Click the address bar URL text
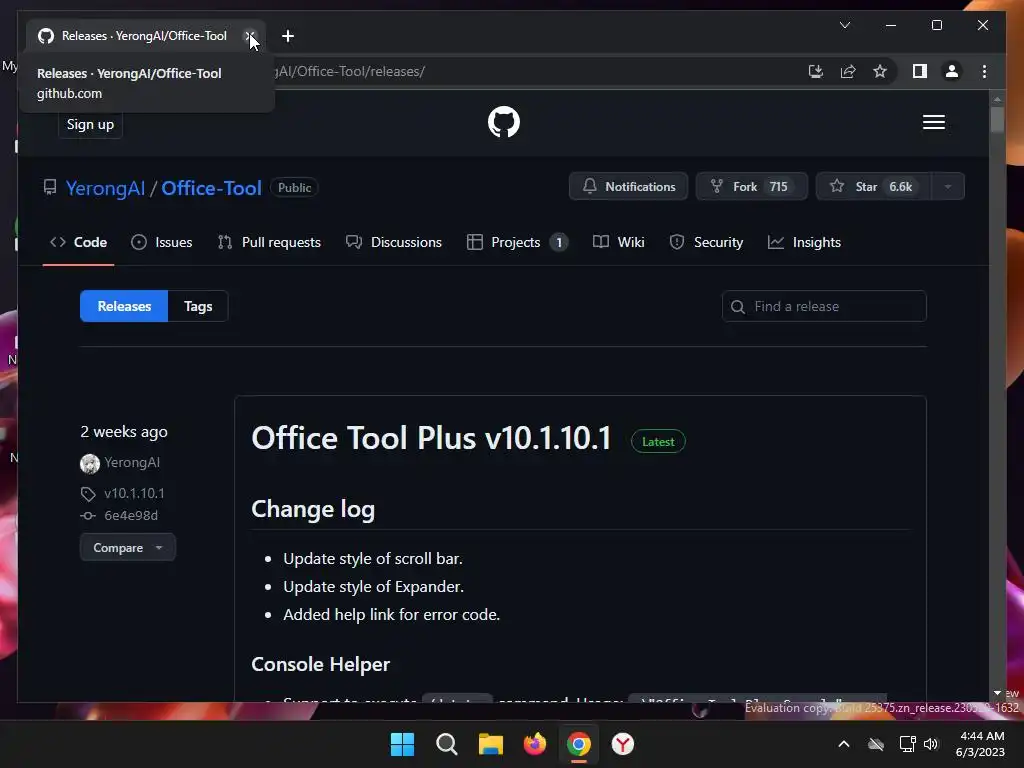1024x768 pixels. pos(350,71)
